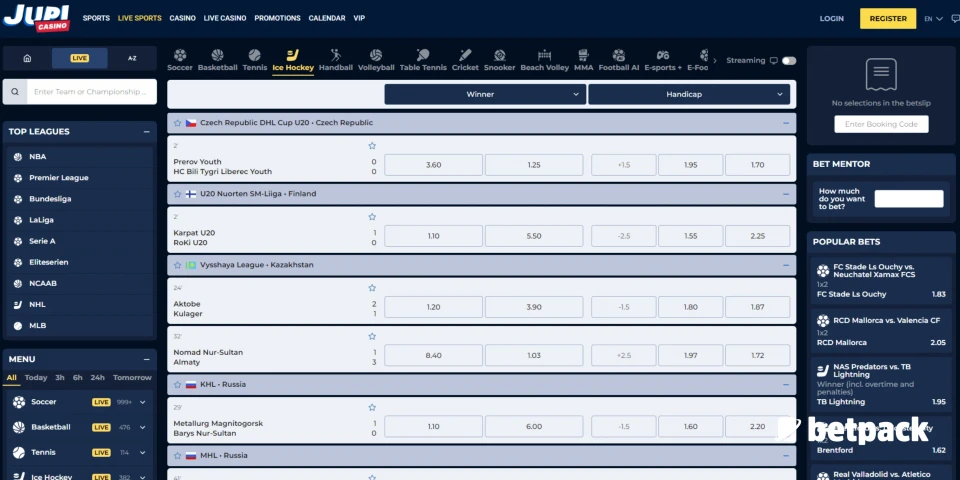
Task: Click the Jupi Casino logo
Action: click(37, 18)
